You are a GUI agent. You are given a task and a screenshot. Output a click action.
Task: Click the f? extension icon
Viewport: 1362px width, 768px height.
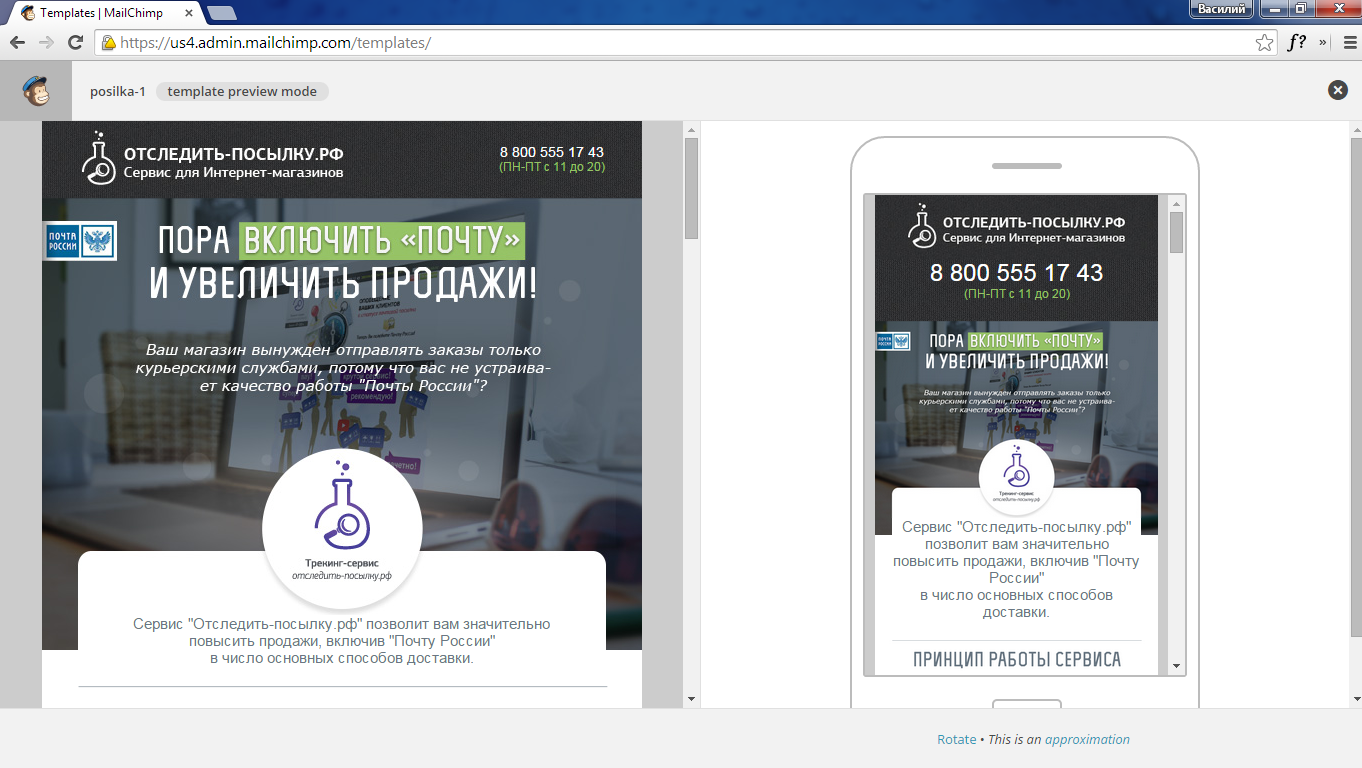pos(1297,42)
